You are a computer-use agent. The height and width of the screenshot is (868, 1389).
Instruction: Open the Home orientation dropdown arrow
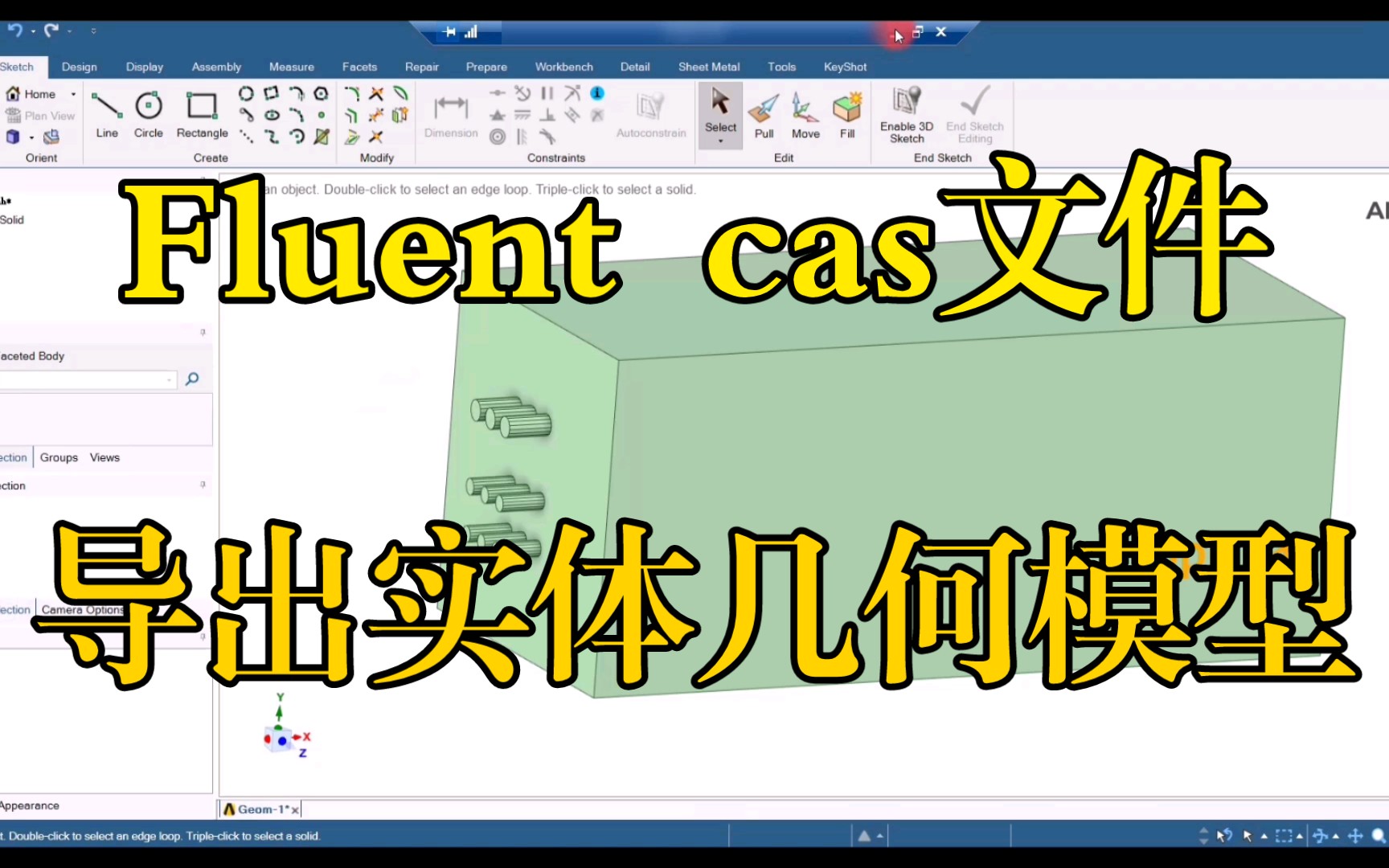click(73, 94)
